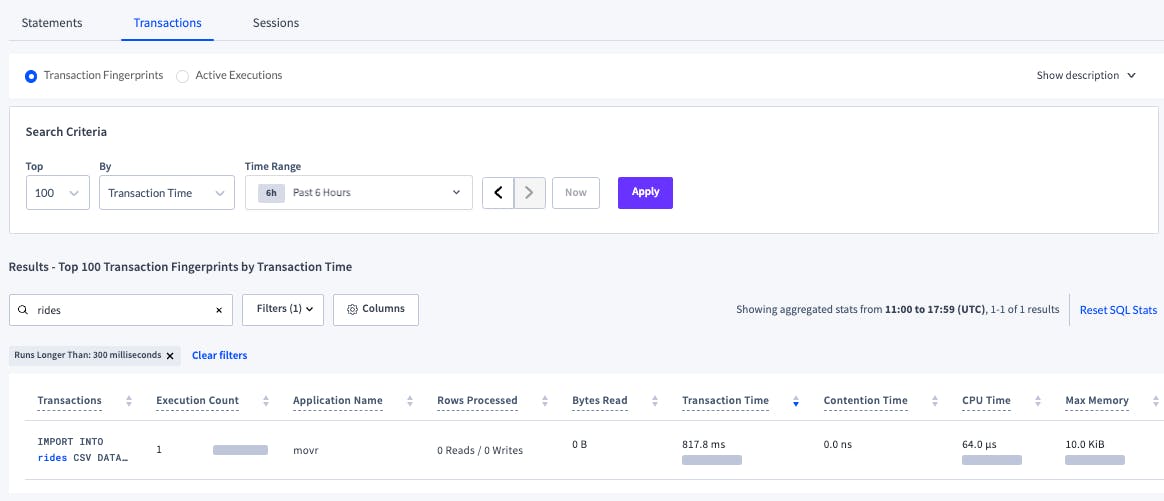This screenshot has height=501, width=1164.
Task: Open the Filters (1) dropdown
Action: (283, 310)
